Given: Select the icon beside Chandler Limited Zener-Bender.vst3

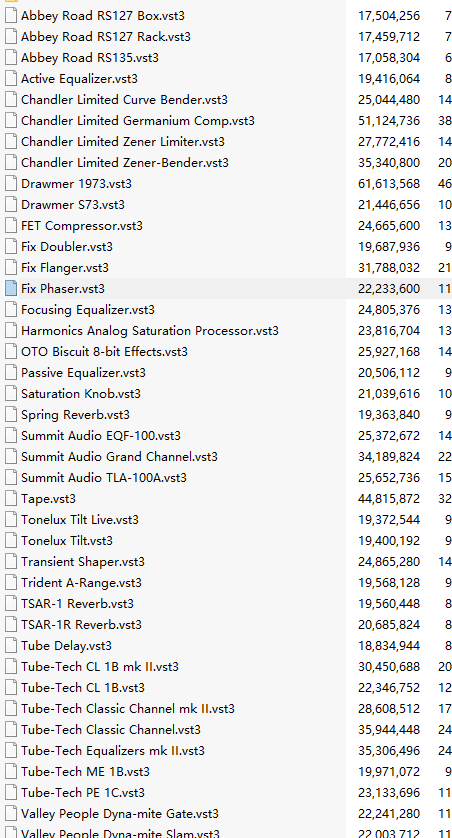Looking at the screenshot, I should coord(11,162).
